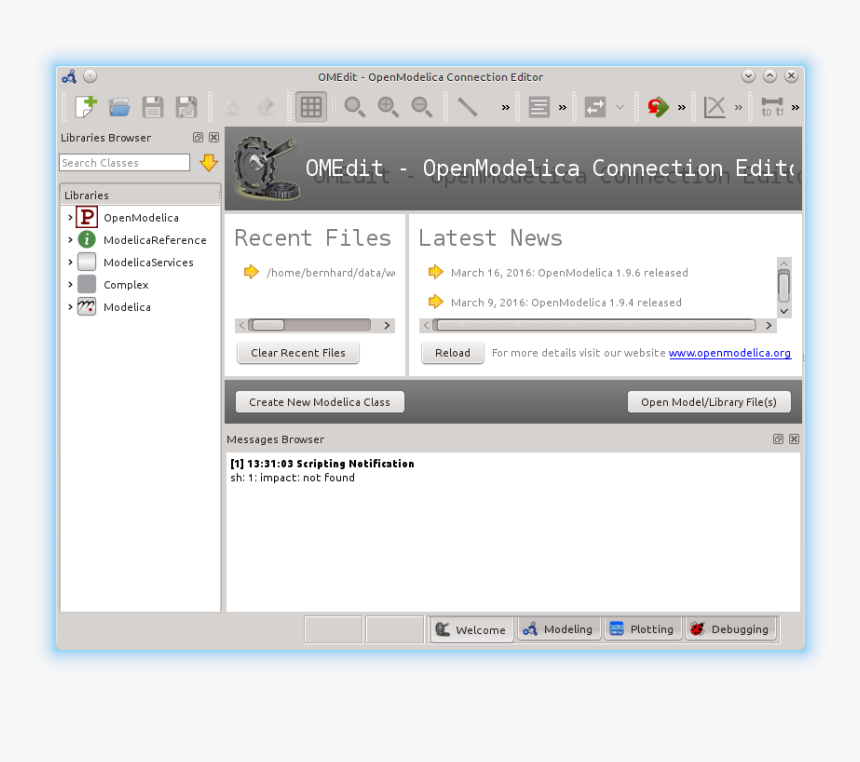860x762 pixels.
Task: Click the Redo toolbar icon
Action: pyautogui.click(x=266, y=106)
